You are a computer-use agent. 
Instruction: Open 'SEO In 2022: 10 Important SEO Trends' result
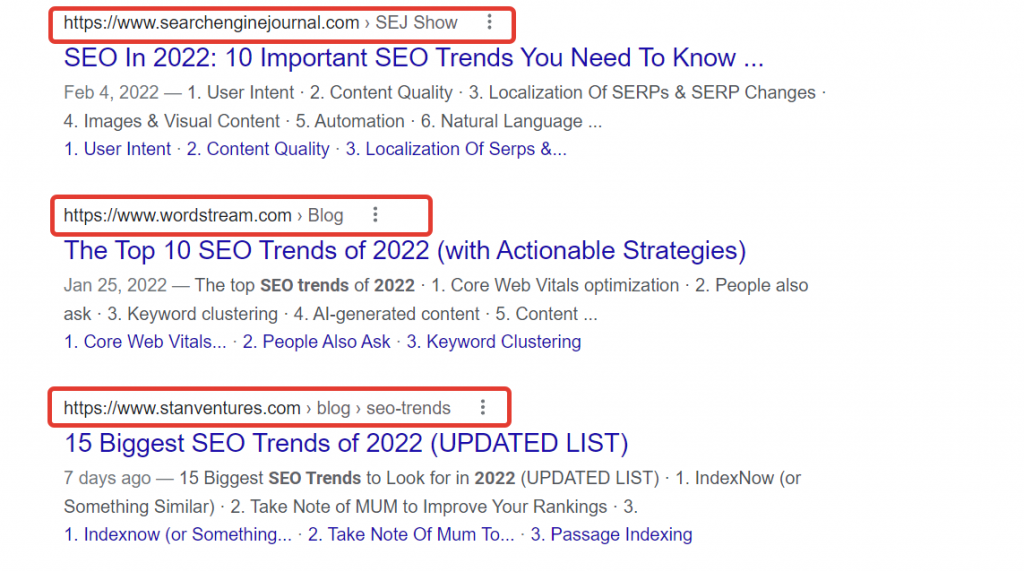(413, 57)
